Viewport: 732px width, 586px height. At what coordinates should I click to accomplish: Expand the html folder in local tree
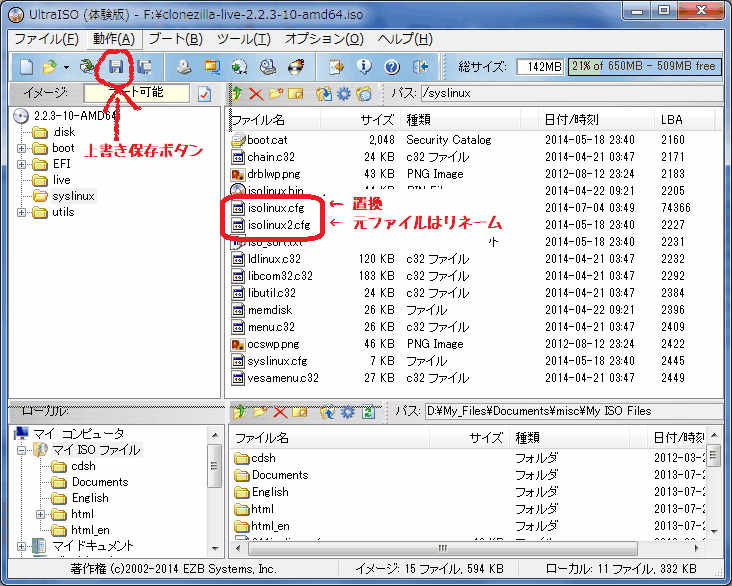(x=41, y=515)
